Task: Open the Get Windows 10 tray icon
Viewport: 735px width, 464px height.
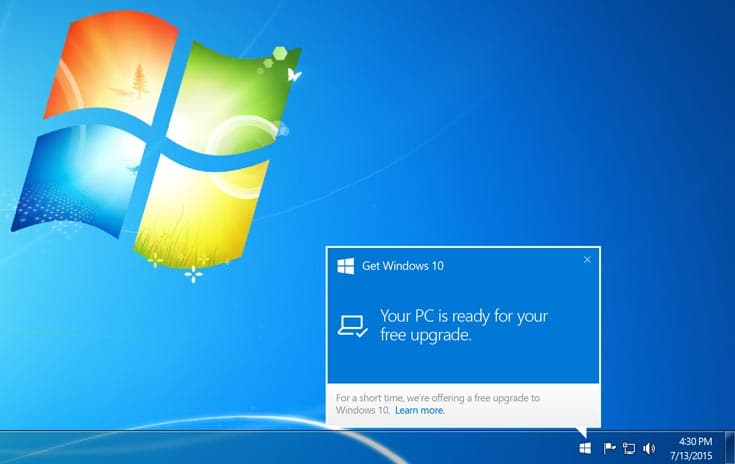Action: coord(585,448)
